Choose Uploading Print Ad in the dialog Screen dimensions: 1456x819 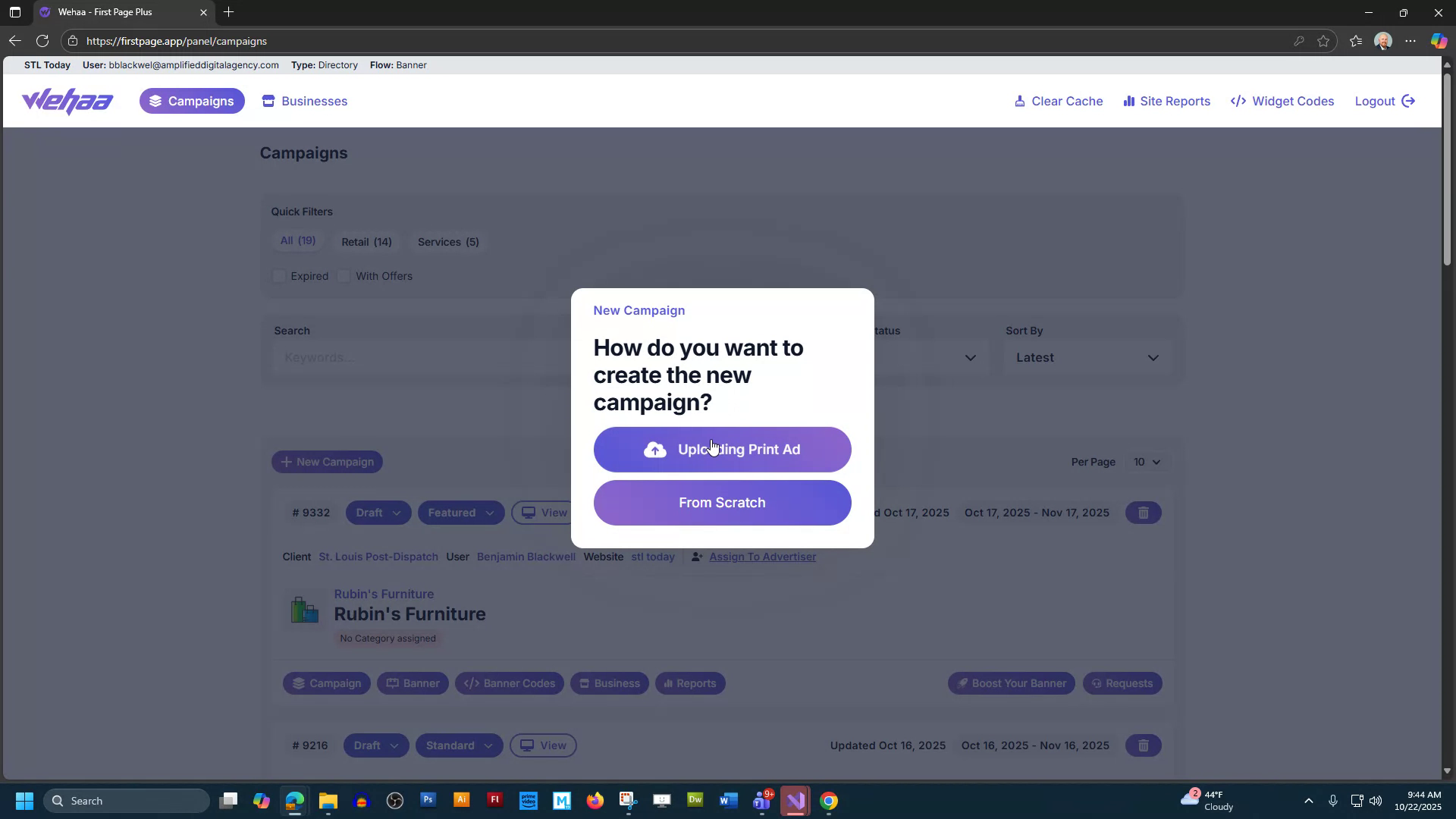click(x=722, y=449)
